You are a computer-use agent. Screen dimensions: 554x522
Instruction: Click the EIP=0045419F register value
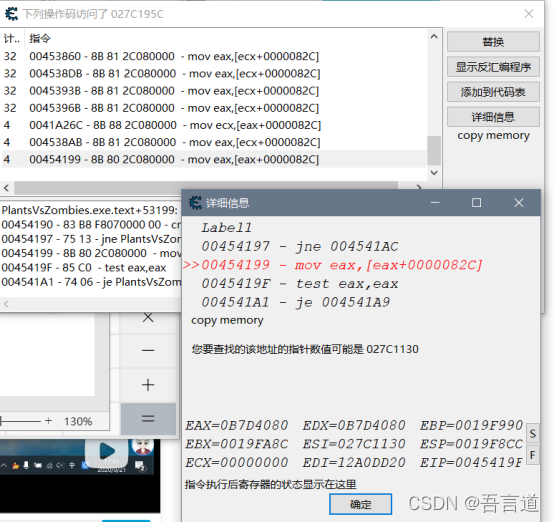tap(471, 463)
